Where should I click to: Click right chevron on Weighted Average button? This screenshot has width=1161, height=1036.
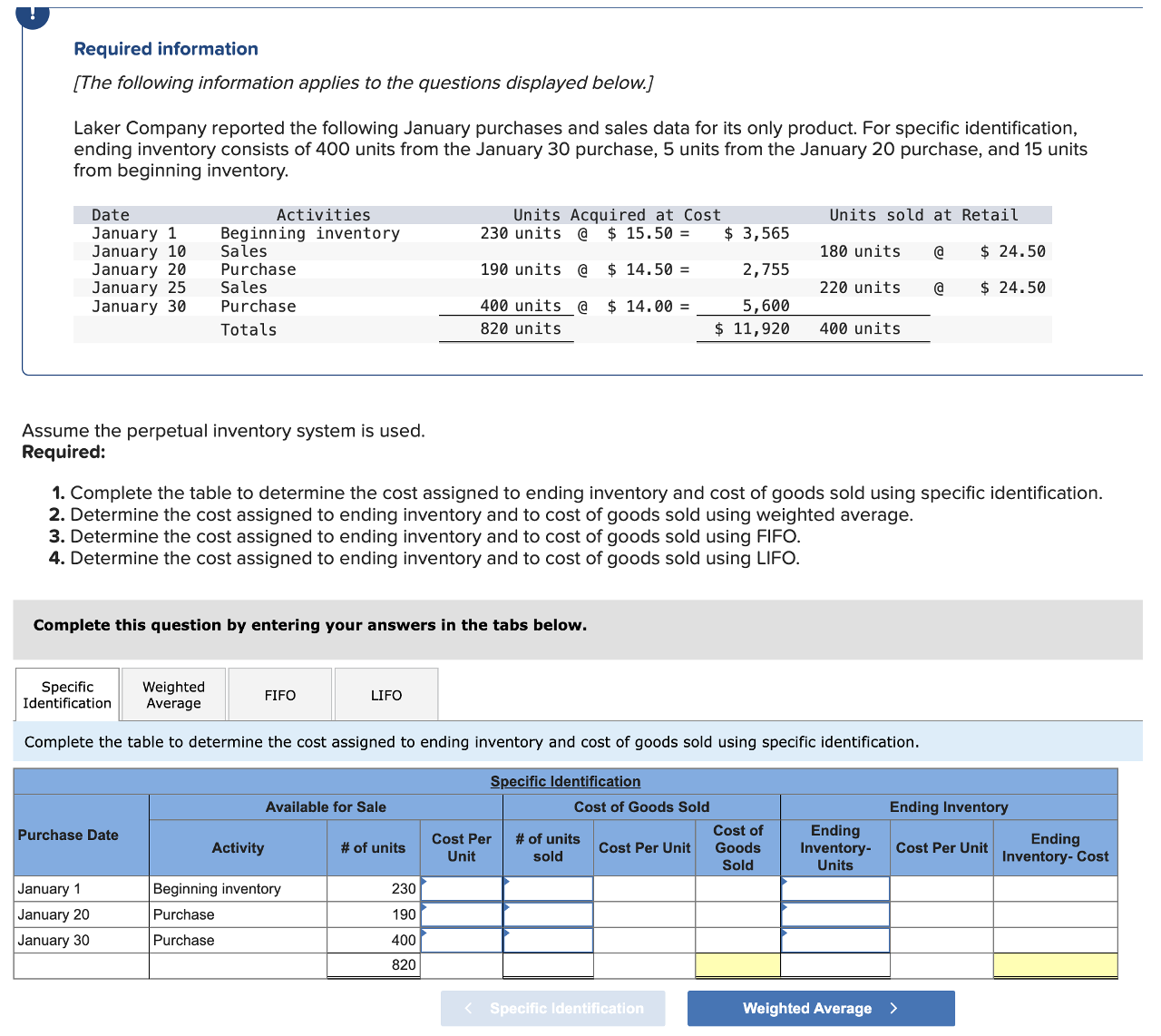[893, 1008]
